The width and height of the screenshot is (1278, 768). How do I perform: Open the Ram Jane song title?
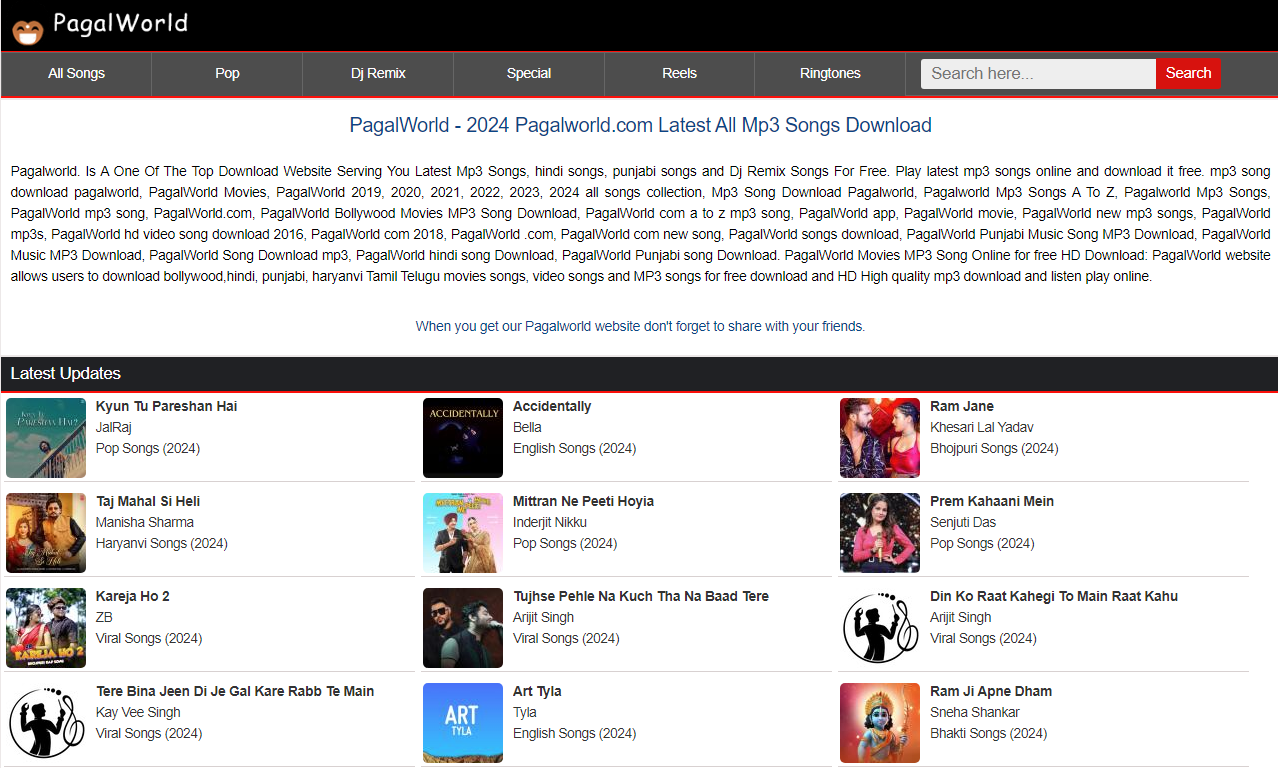[x=962, y=406]
